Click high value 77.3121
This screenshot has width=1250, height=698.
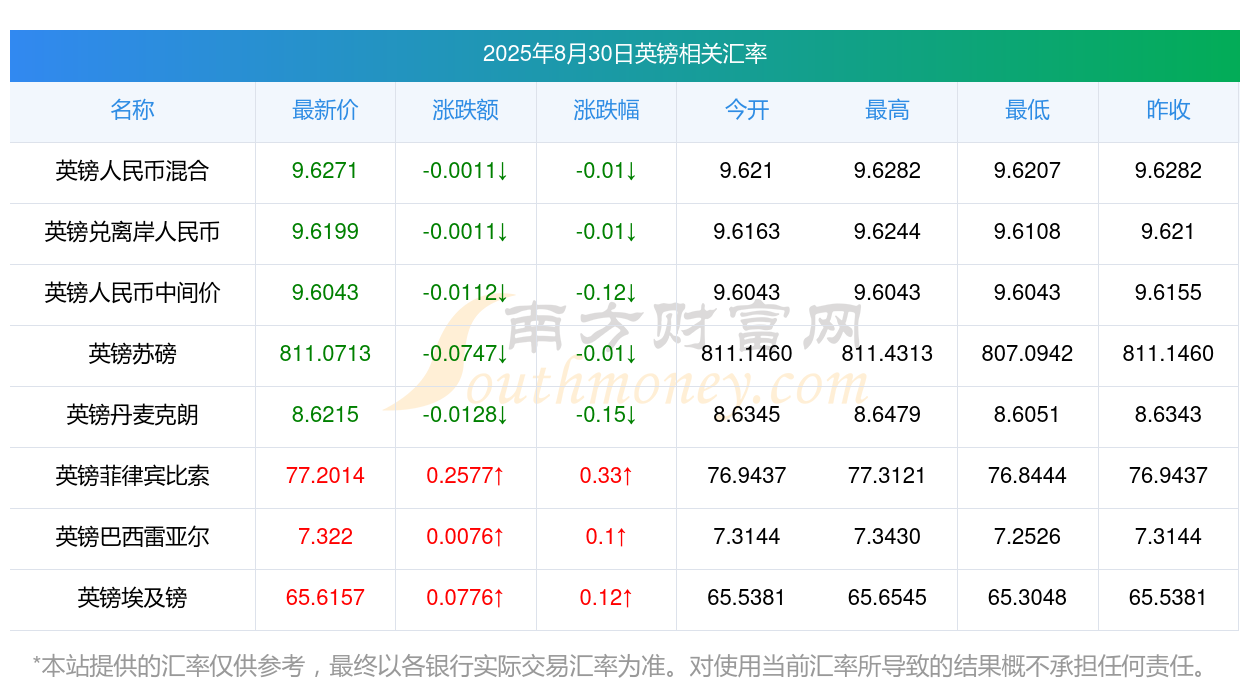(887, 476)
